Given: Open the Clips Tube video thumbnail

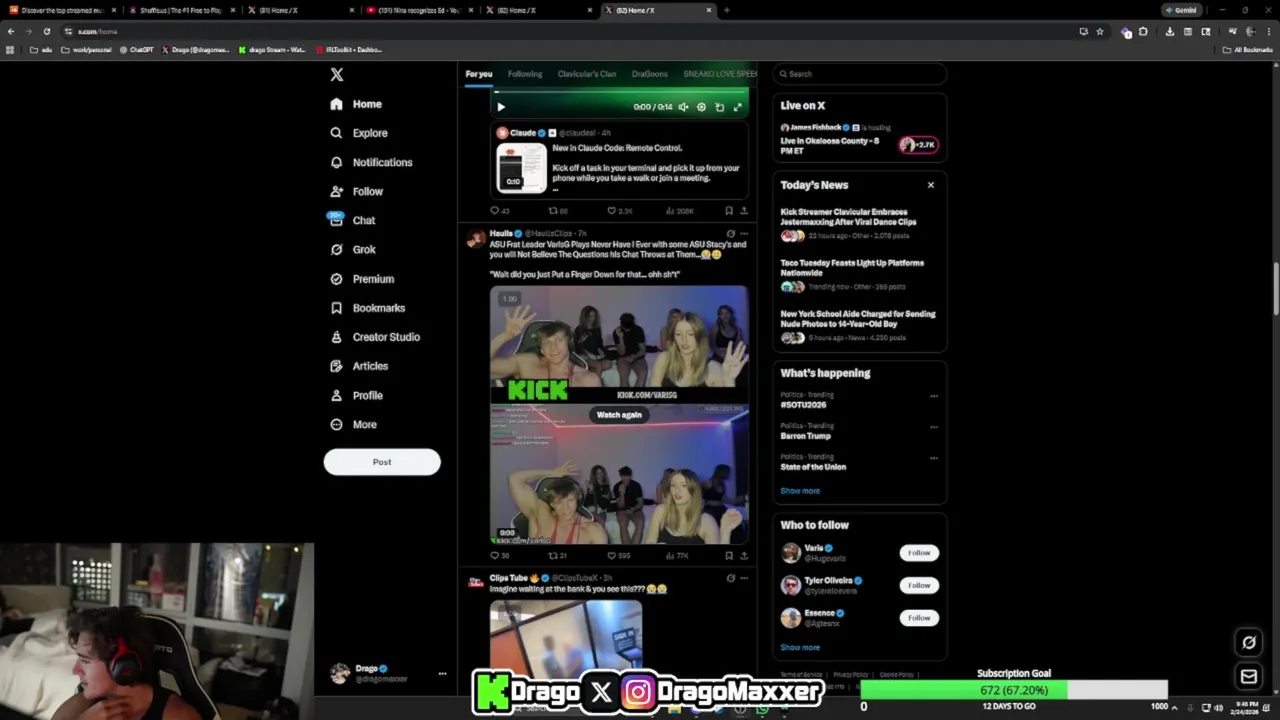Looking at the screenshot, I should pos(566,635).
